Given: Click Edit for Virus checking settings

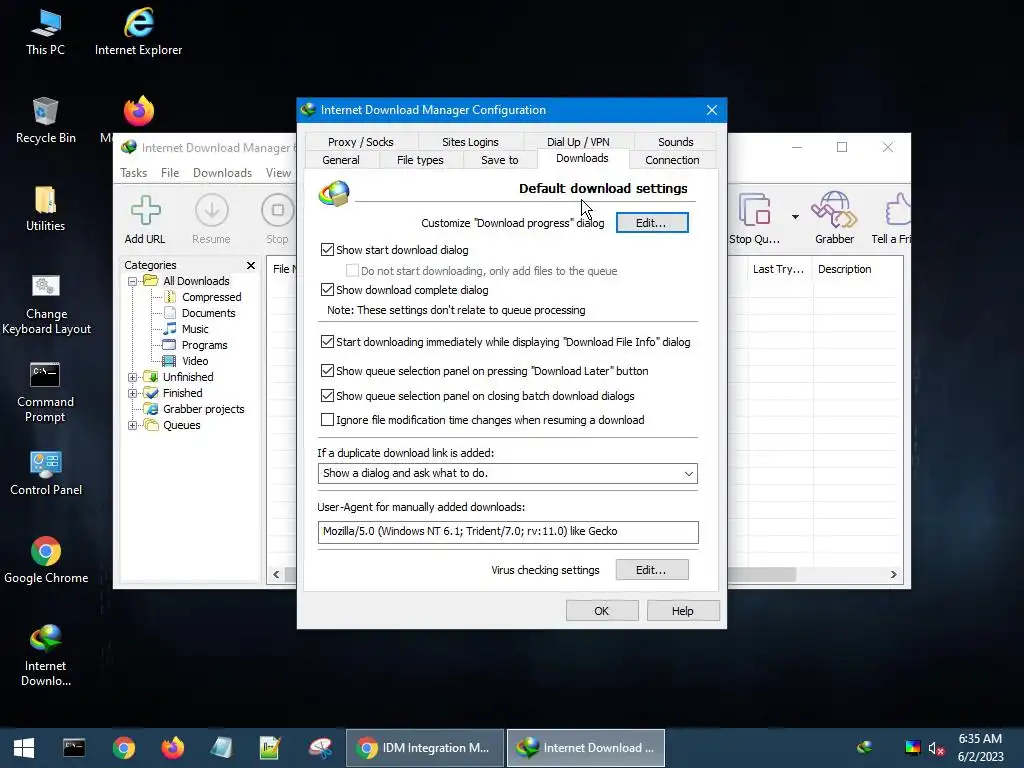Looking at the screenshot, I should (652, 570).
